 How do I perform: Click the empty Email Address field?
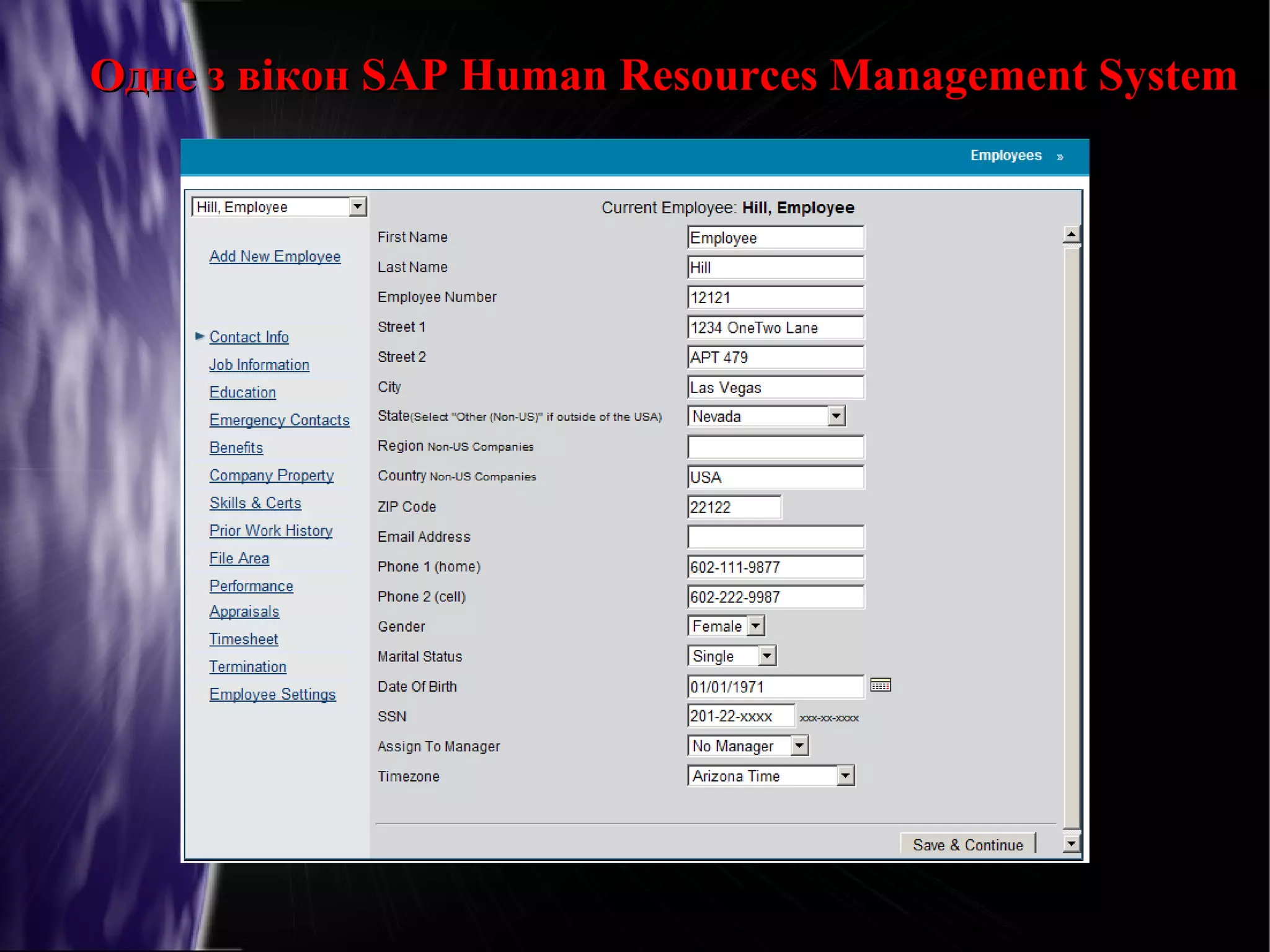(x=775, y=537)
